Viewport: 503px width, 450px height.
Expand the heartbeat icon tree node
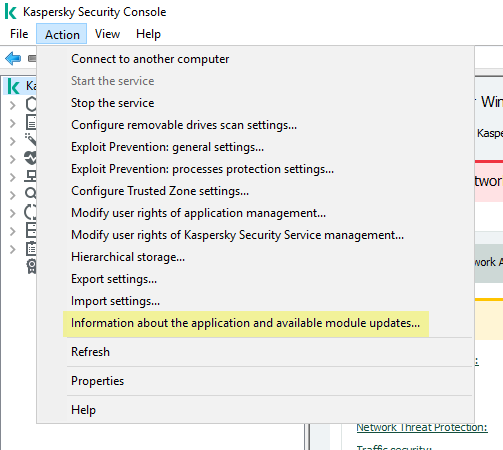13,159
